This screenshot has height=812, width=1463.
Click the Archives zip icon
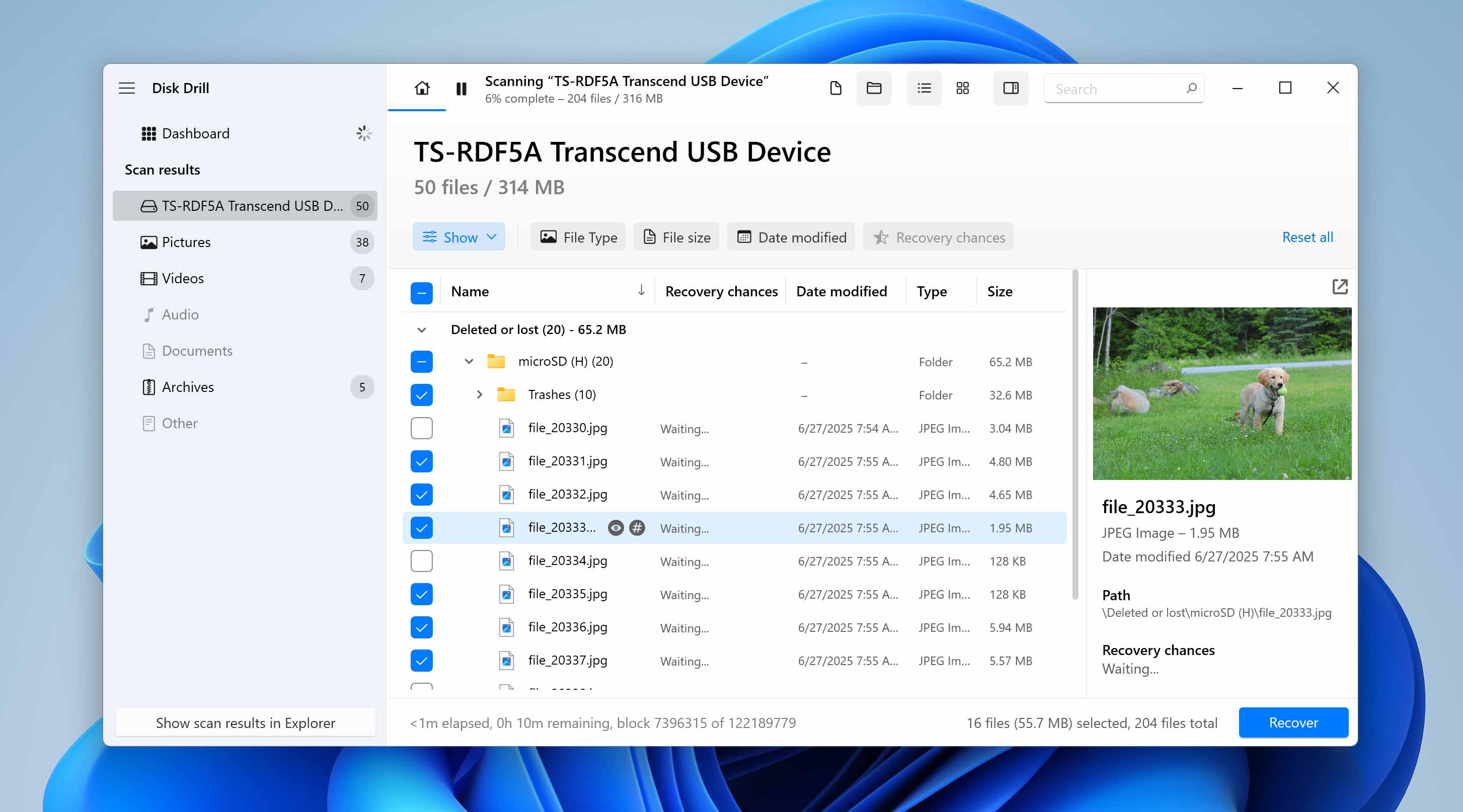pos(149,387)
